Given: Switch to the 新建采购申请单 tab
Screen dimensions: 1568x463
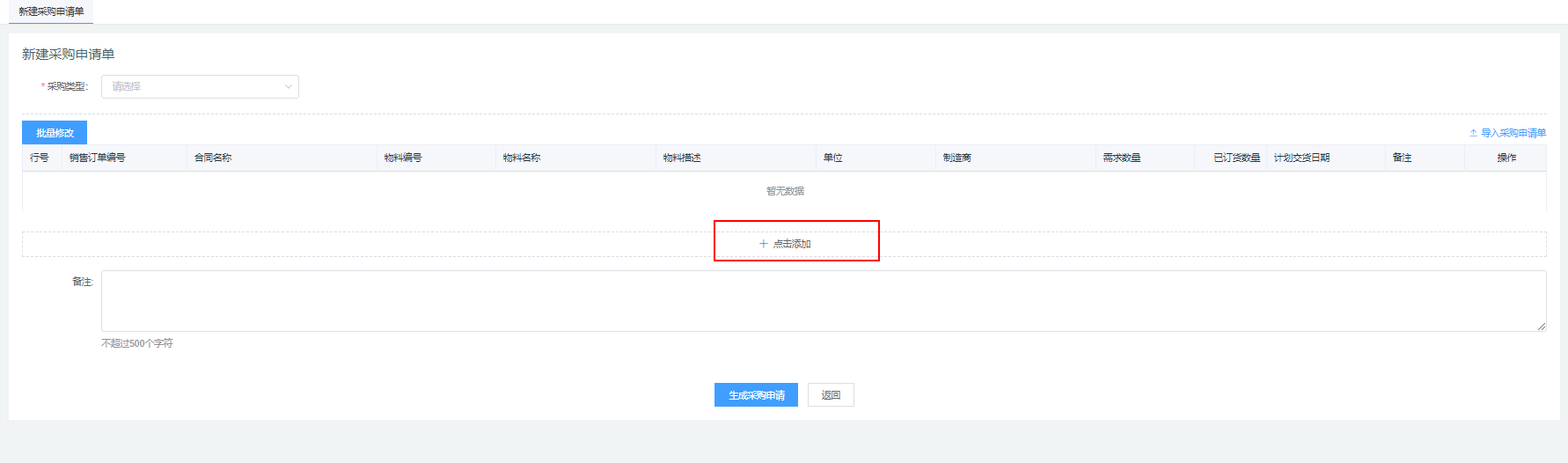Looking at the screenshot, I should [51, 11].
